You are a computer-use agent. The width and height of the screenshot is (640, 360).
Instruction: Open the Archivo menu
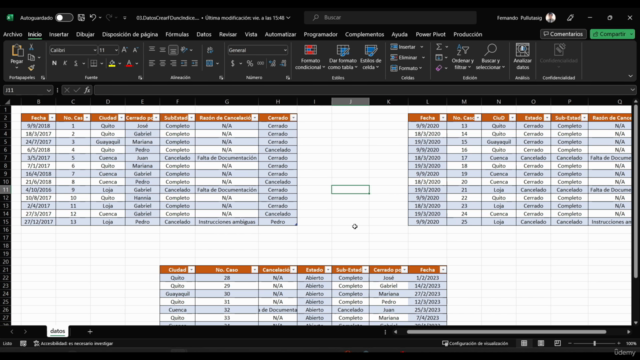13,34
